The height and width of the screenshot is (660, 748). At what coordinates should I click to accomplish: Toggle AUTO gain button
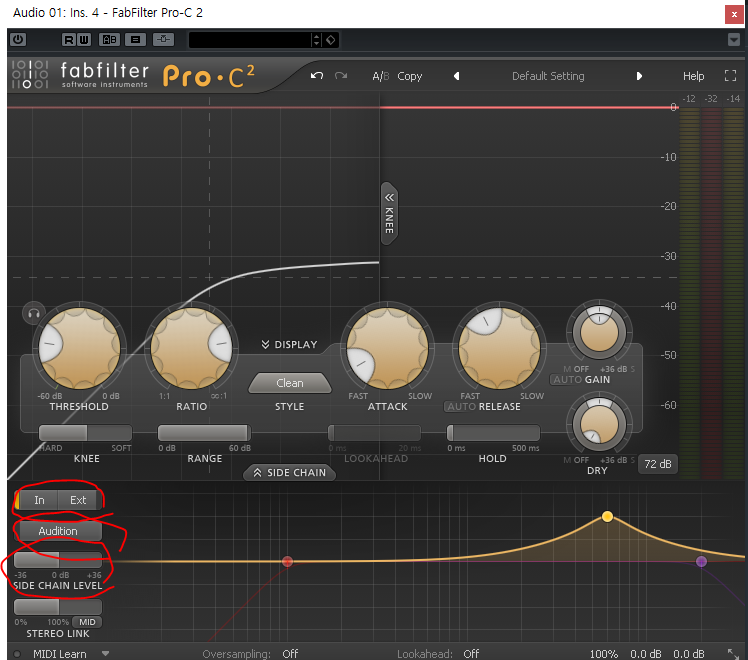click(567, 380)
